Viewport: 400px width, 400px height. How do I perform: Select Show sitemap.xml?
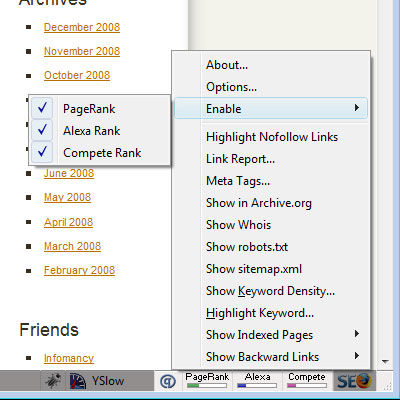pos(271,269)
